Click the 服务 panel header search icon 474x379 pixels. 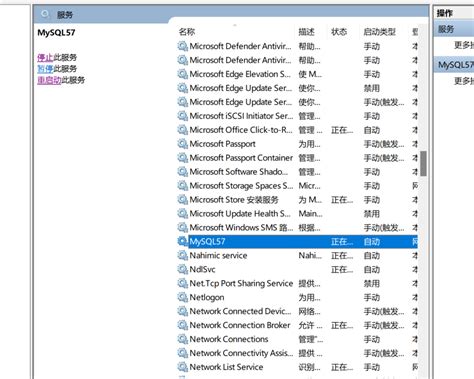coord(45,14)
